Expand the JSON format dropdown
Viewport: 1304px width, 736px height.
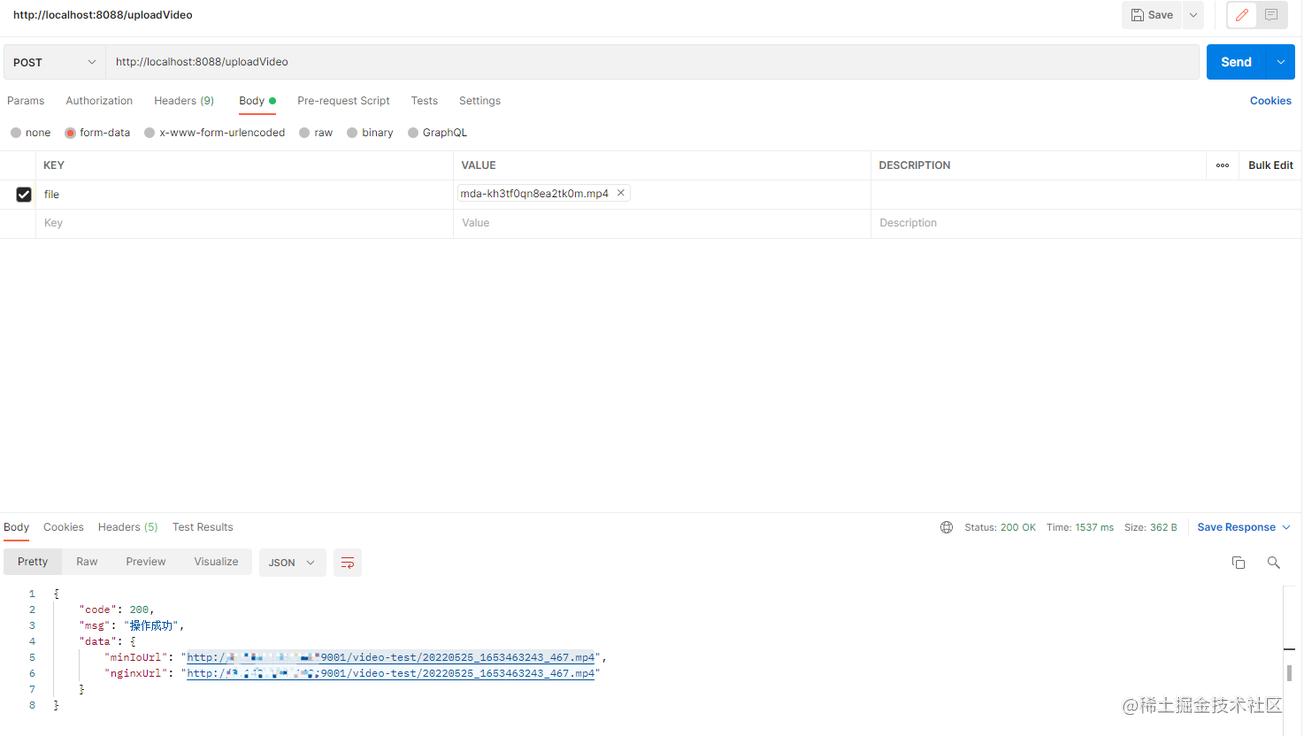pos(291,563)
